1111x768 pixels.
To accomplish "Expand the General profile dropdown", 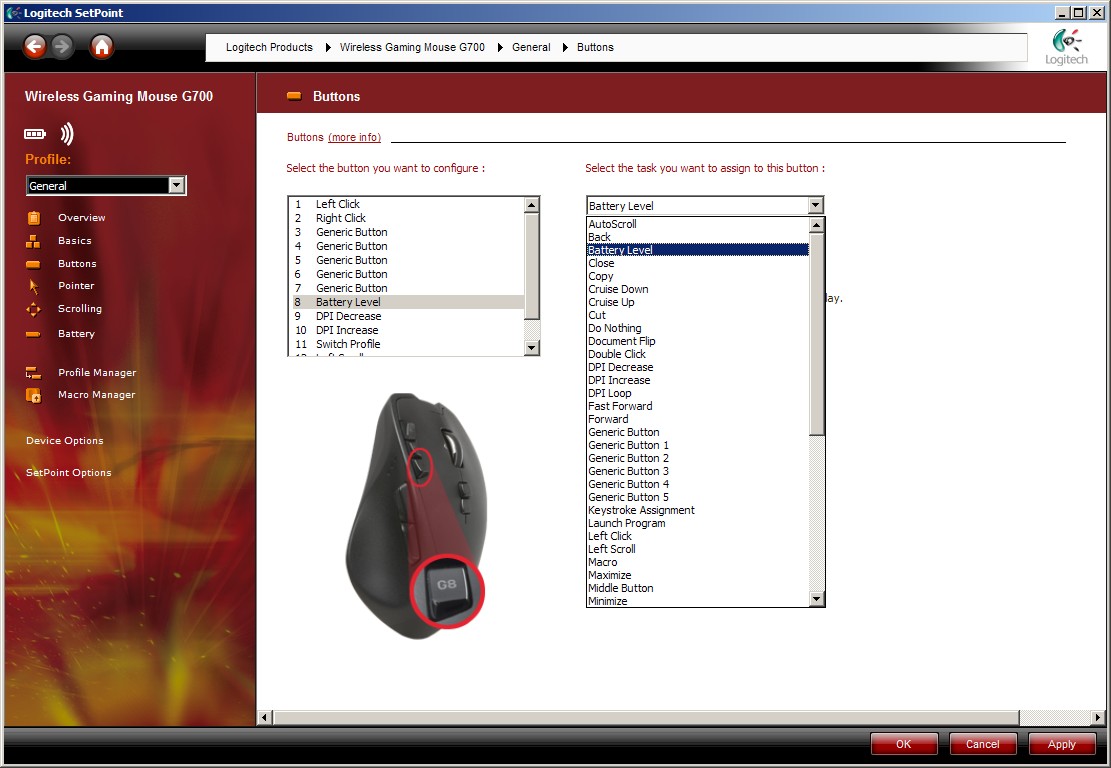I will (x=176, y=185).
